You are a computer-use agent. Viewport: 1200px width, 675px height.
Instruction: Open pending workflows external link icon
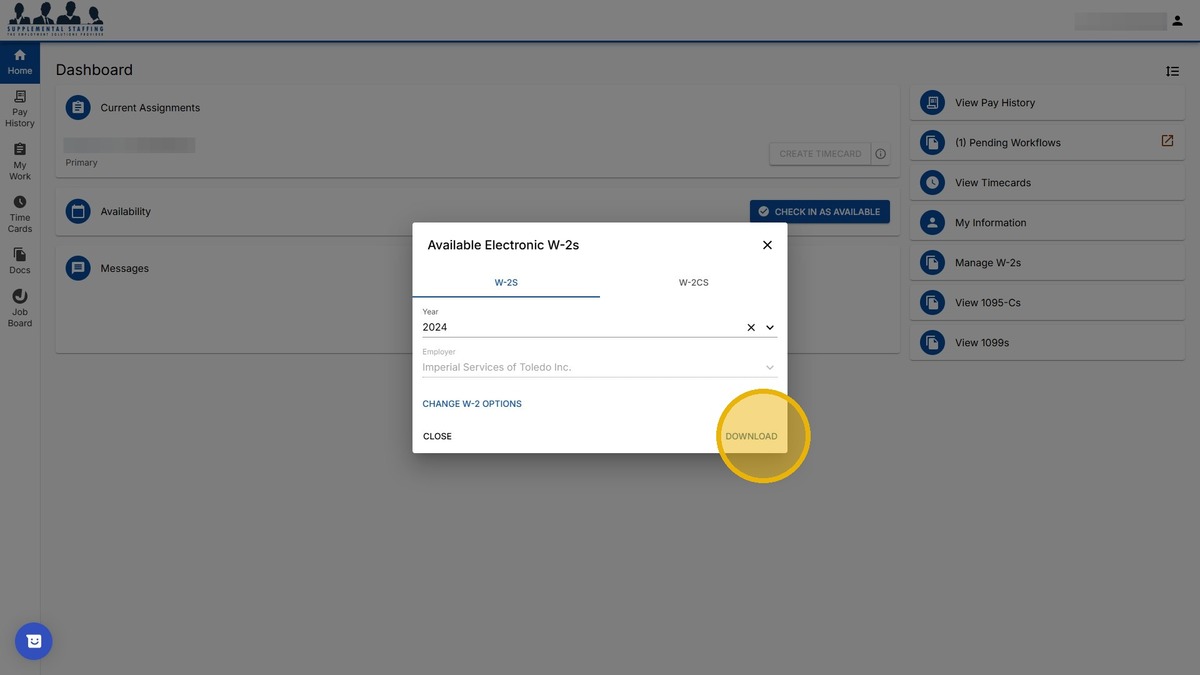tap(1167, 141)
